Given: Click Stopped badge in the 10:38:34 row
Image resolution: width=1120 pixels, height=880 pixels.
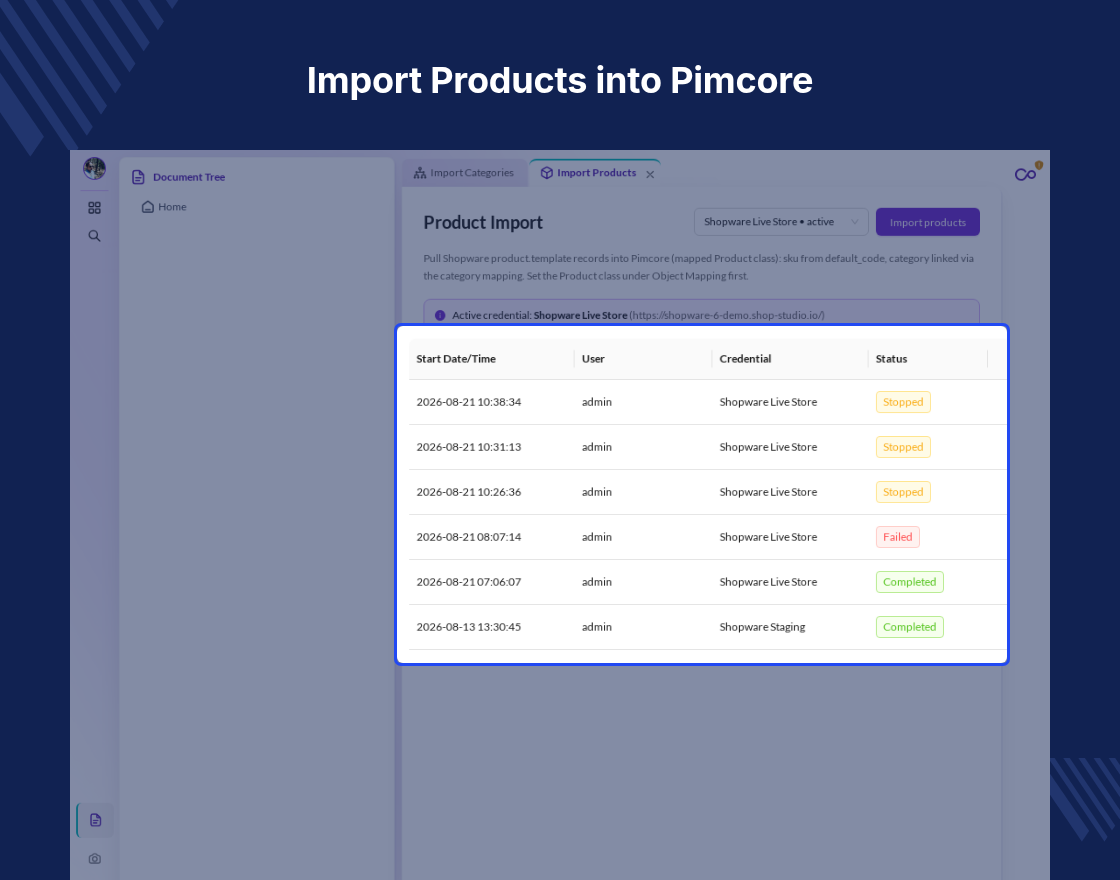Looking at the screenshot, I should coord(903,402).
